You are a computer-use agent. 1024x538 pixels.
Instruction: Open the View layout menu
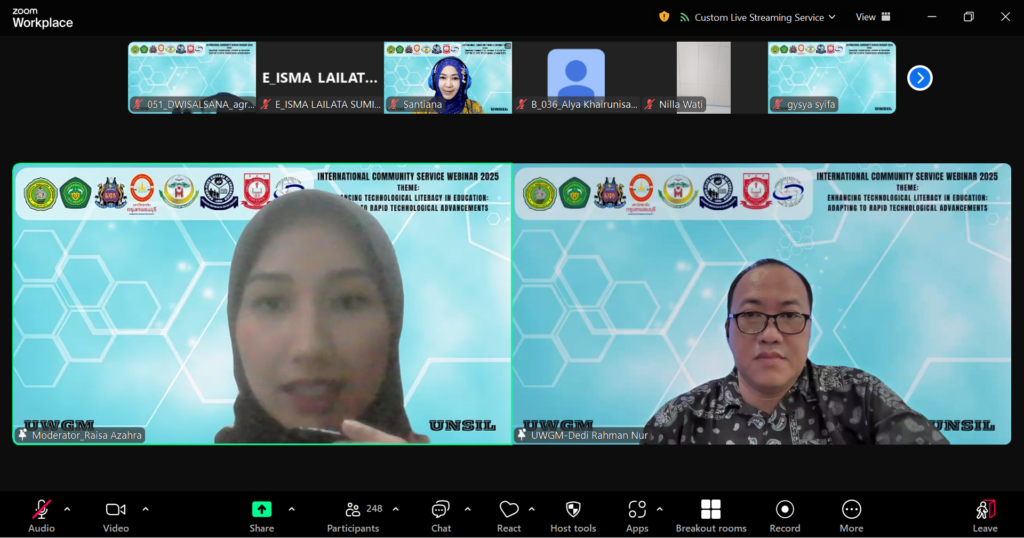(872, 17)
